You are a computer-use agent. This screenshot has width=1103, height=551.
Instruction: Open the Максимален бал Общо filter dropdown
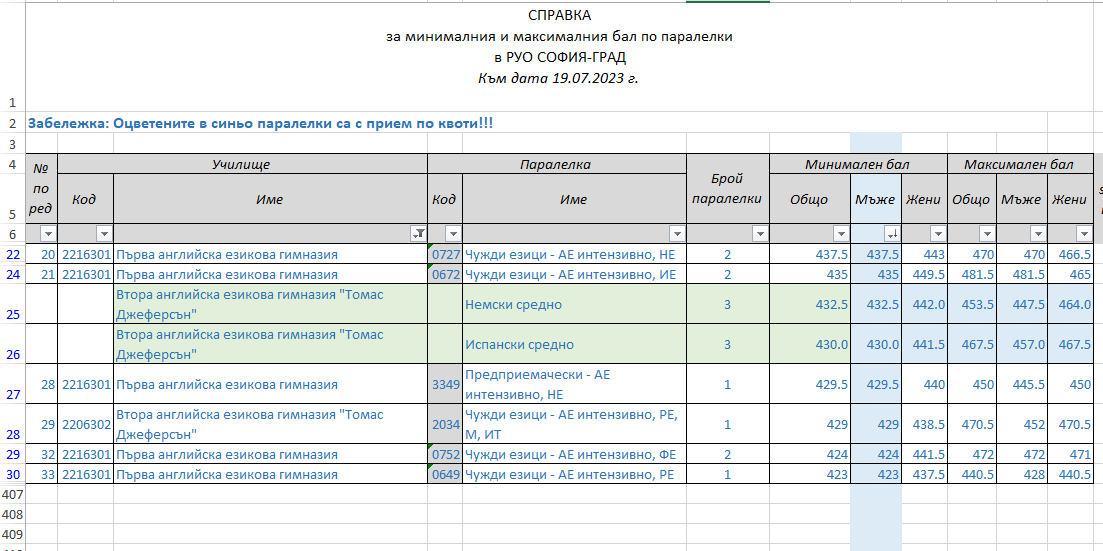point(988,234)
